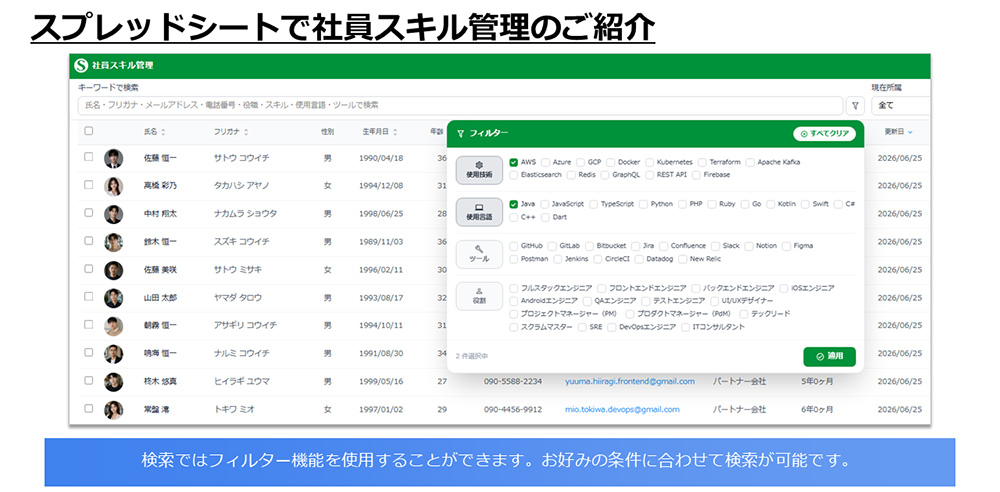The image size is (1000, 492).
Task: Tick the Terraform checkbox
Action: (x=702, y=162)
